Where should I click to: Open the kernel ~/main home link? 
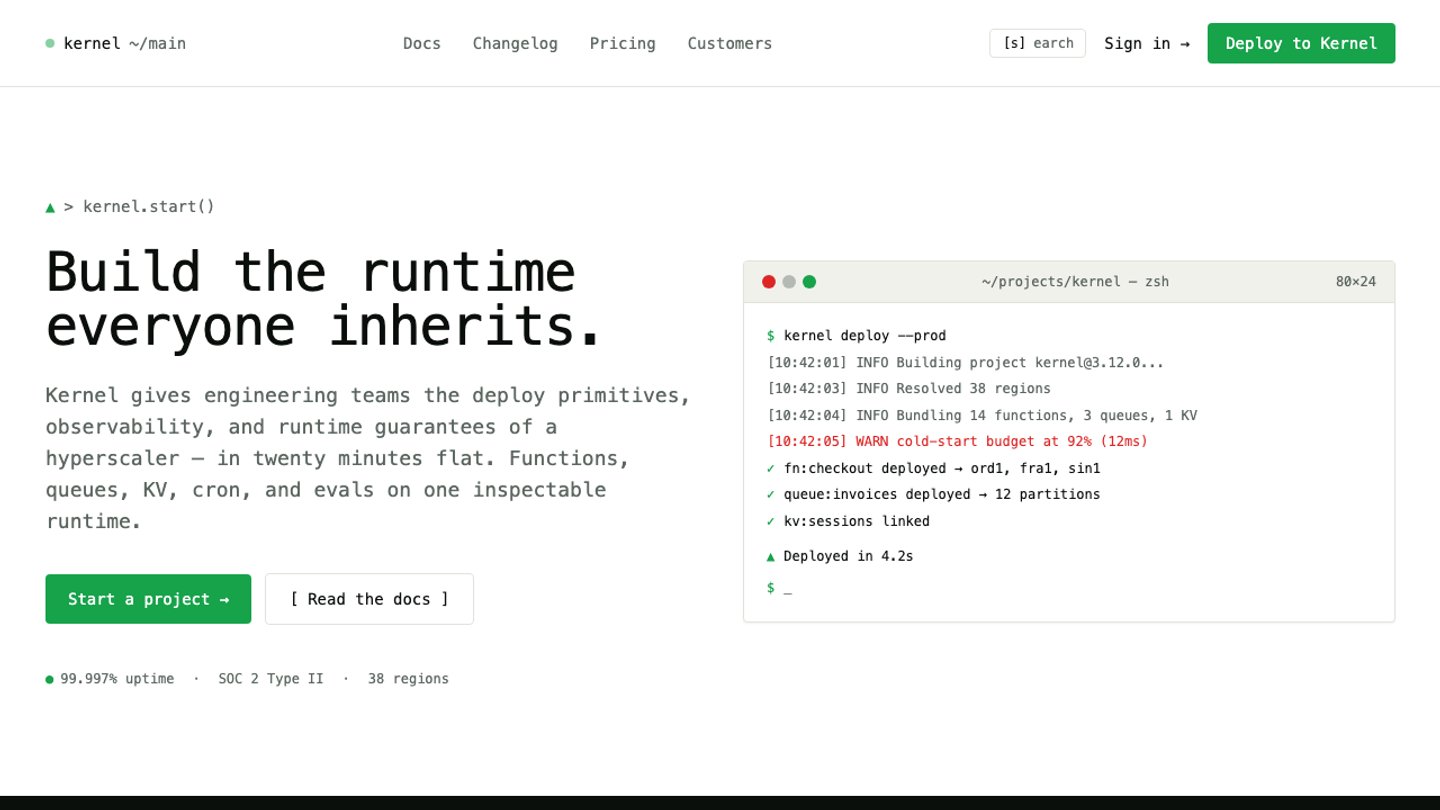(116, 43)
